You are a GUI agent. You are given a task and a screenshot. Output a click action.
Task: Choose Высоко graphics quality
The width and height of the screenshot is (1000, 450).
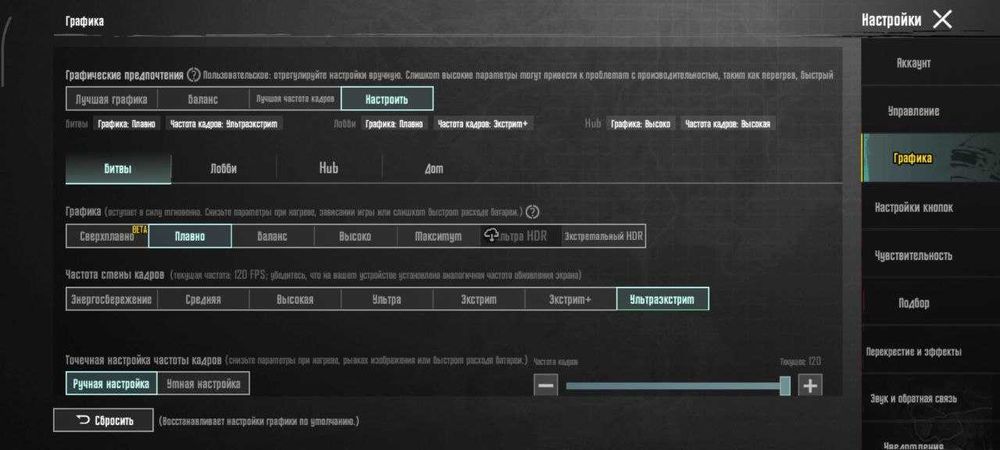coord(355,236)
